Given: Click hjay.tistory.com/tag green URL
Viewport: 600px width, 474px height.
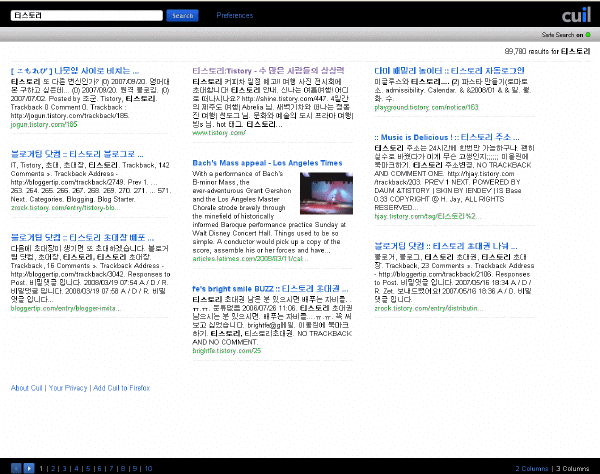Looking at the screenshot, I should 427,216.
